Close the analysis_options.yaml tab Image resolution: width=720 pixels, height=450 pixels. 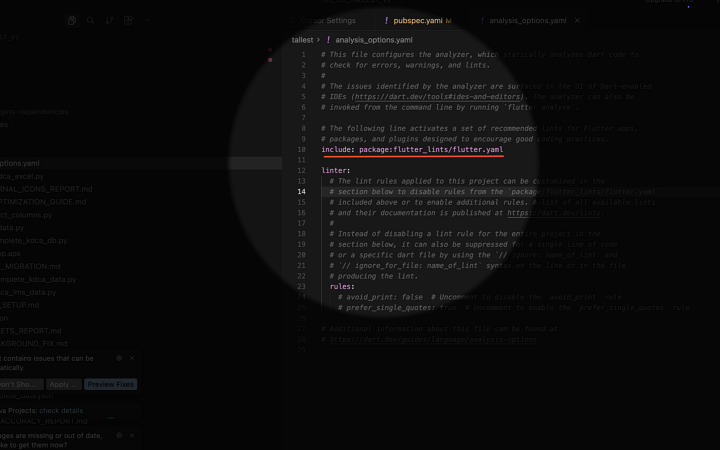[x=577, y=20]
